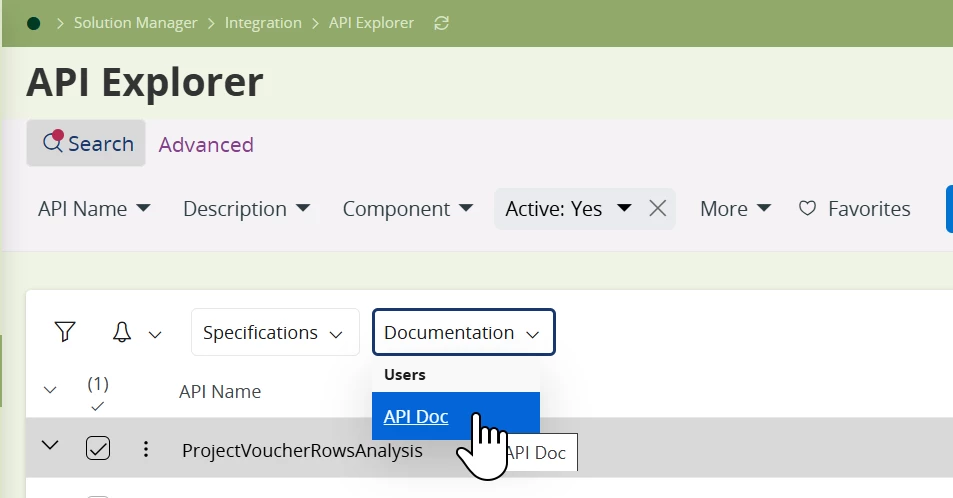Image resolution: width=953 pixels, height=498 pixels.
Task: Click ProjectVoucherRowsAnalysis API name cell
Action: (302, 451)
